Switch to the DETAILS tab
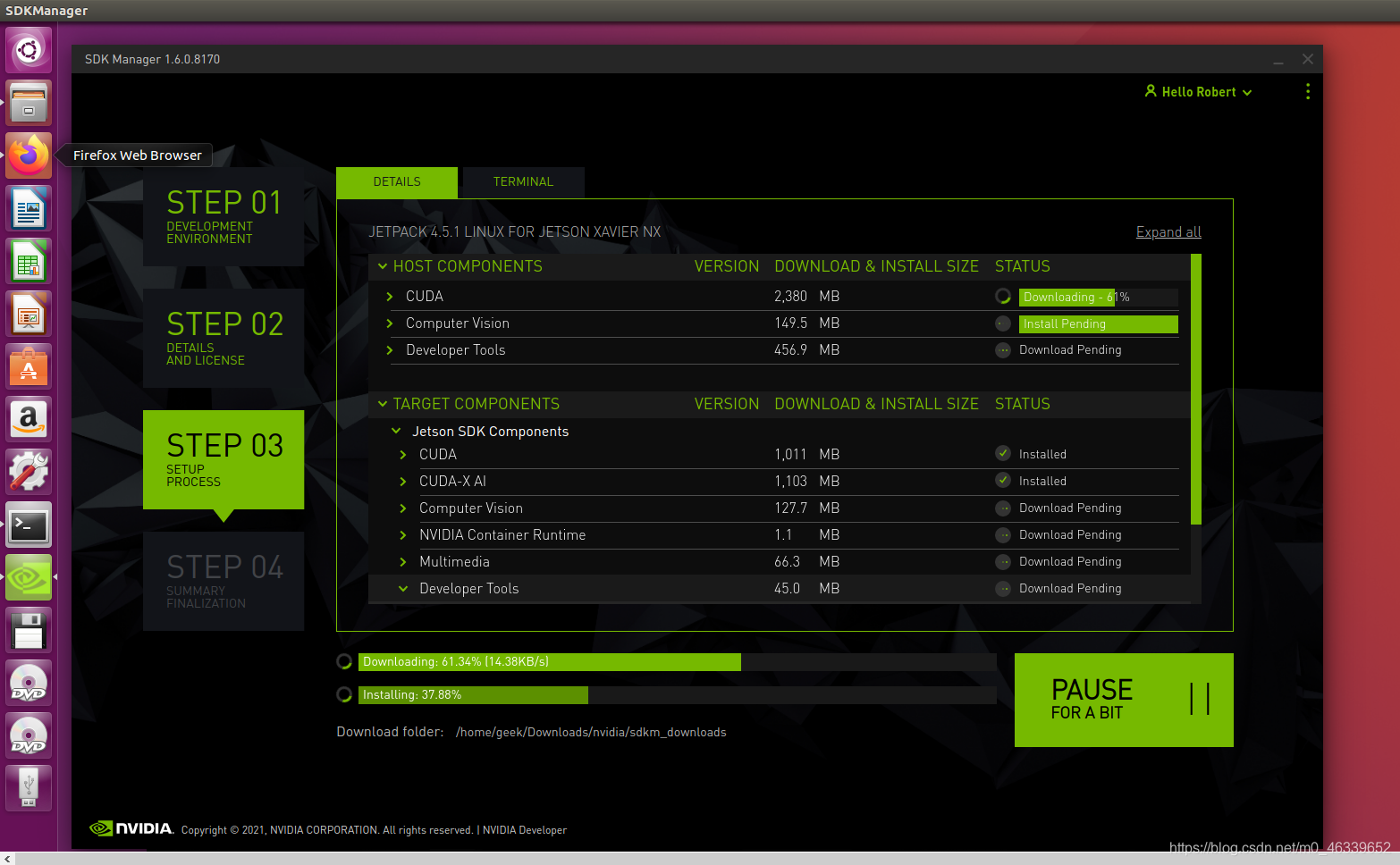The height and width of the screenshot is (865, 1400). pos(397,182)
